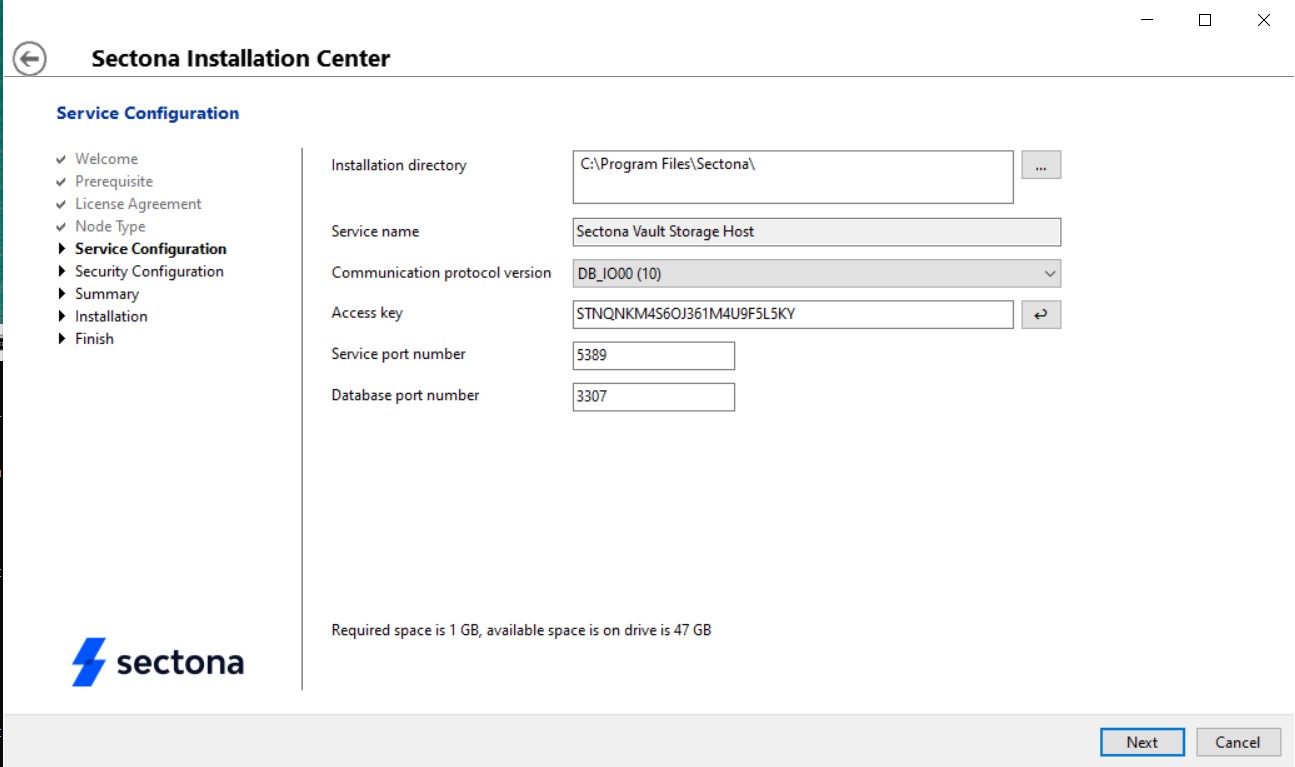Open Communication protocol version dropdown

click(816, 273)
